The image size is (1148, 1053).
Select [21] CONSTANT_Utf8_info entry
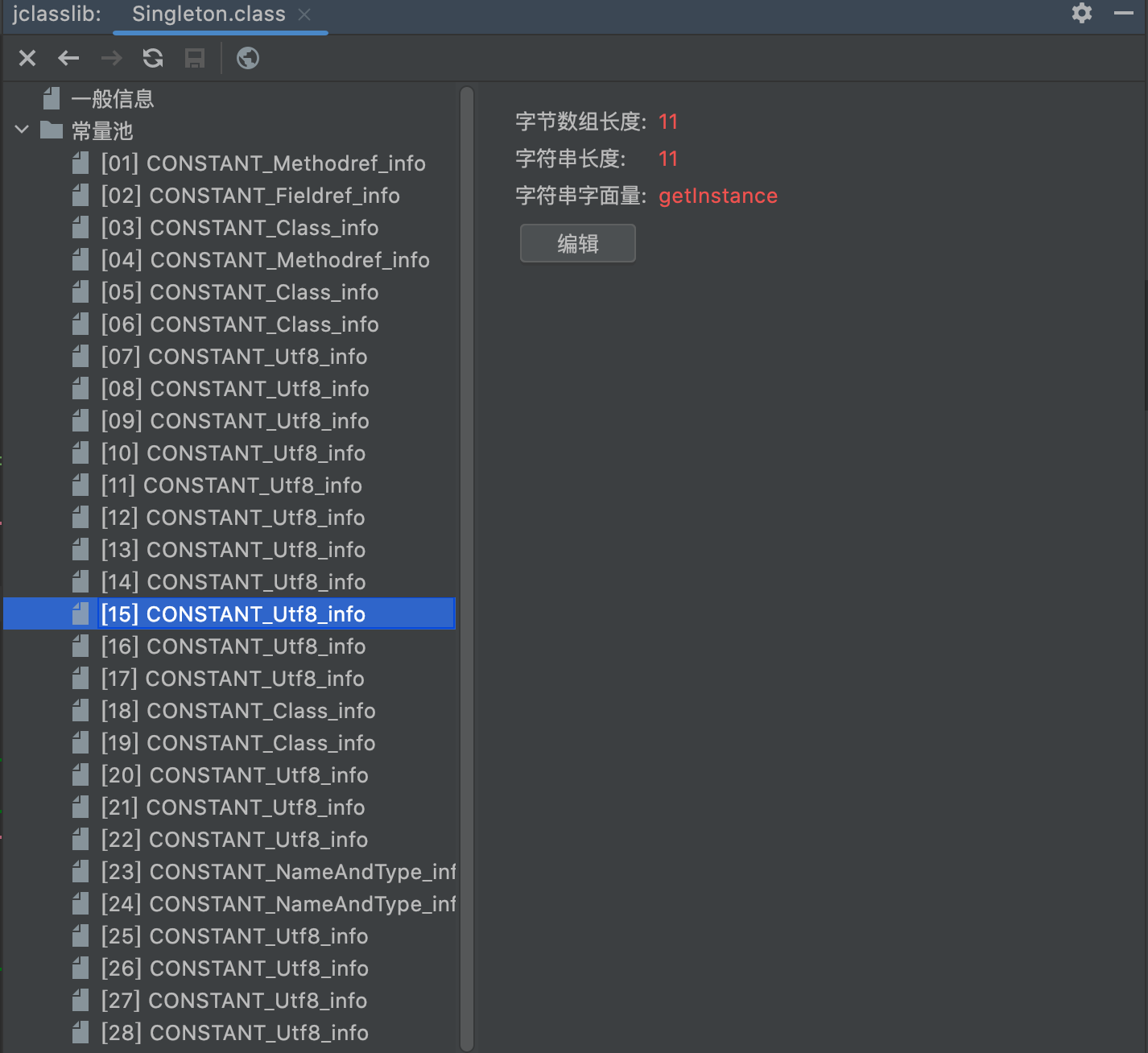pos(233,807)
